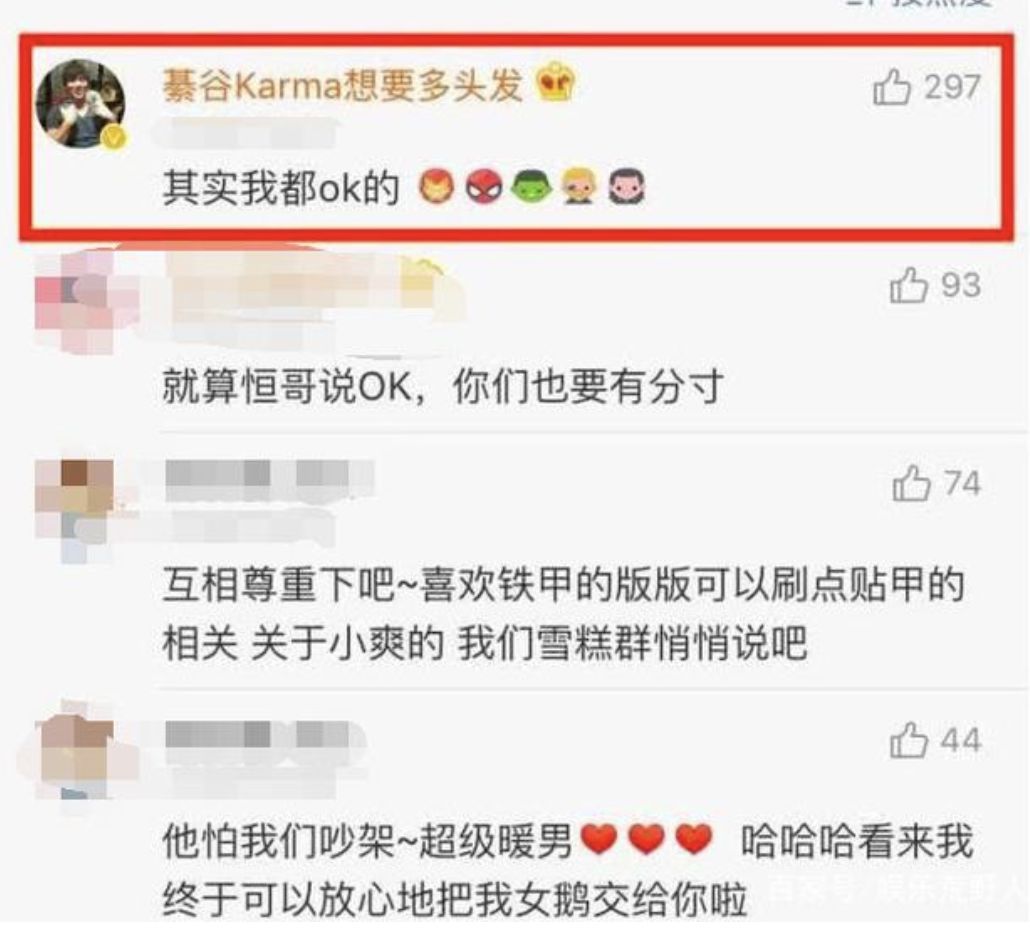Click the yellow verified badge on avatar
Image resolution: width=1030 pixels, height=940 pixels.
click(113, 137)
